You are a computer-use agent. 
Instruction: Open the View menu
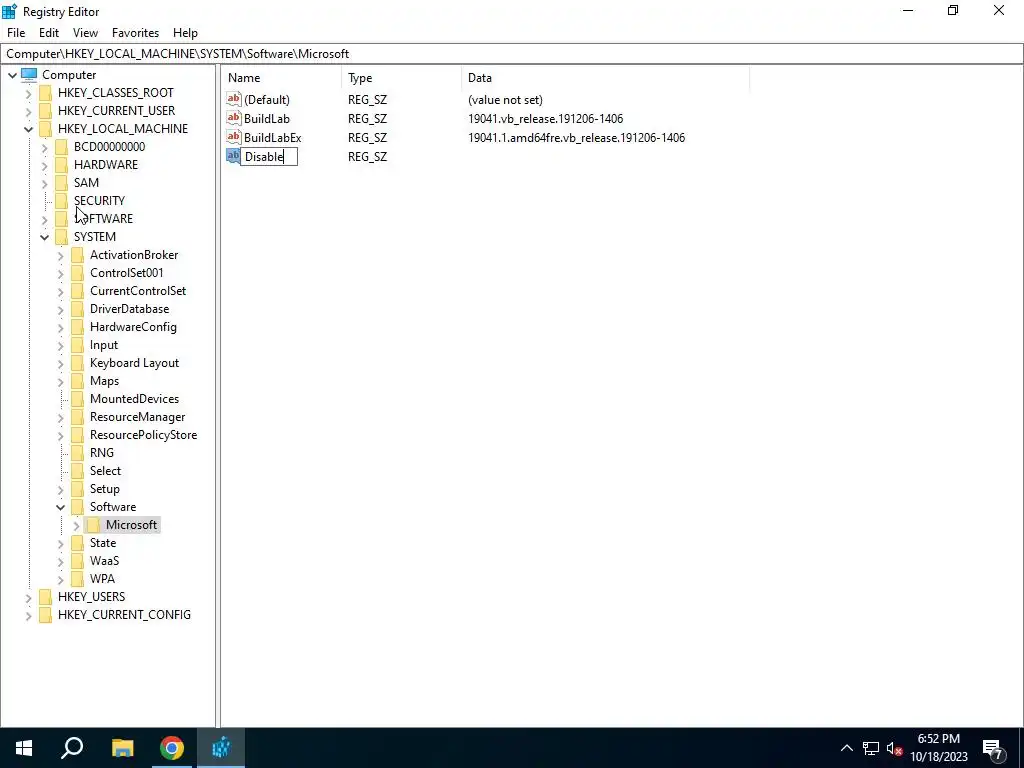pyautogui.click(x=85, y=33)
